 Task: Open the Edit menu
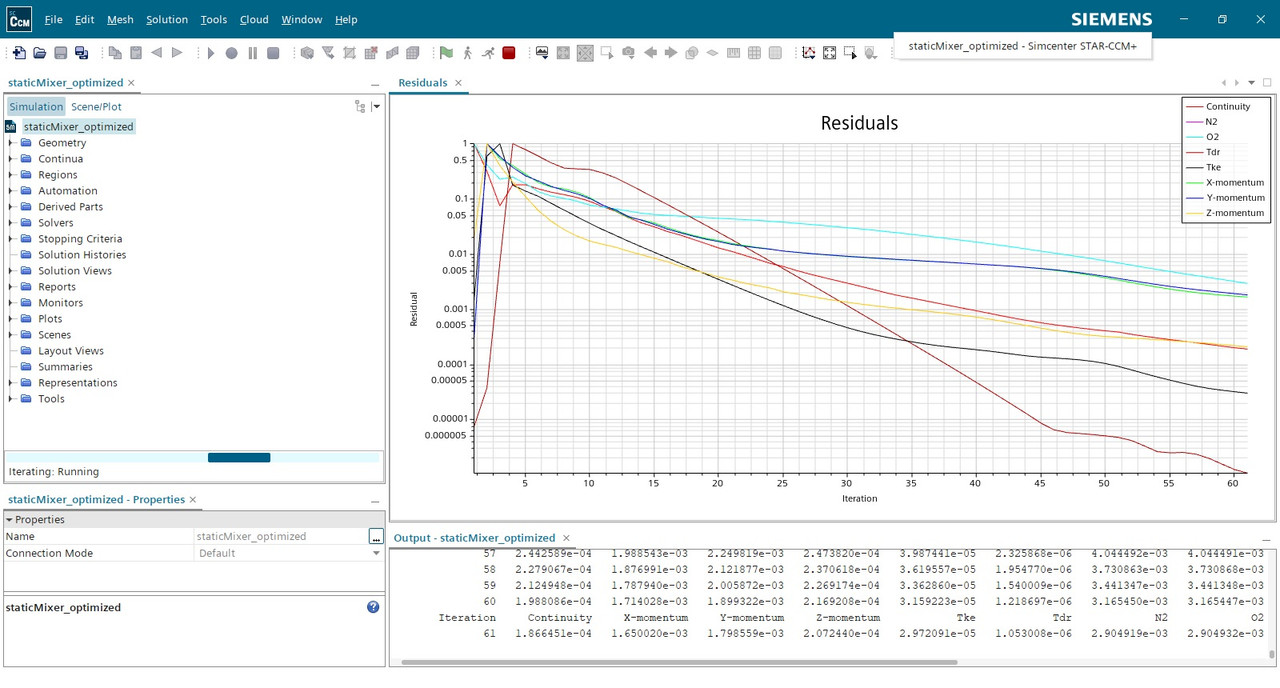pos(85,19)
